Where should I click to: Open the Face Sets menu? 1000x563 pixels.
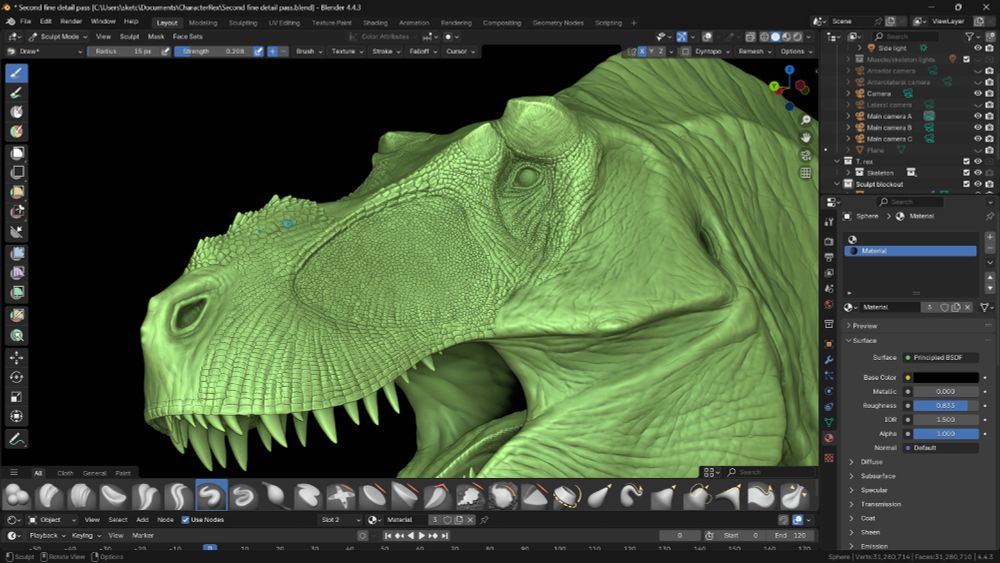(x=188, y=37)
